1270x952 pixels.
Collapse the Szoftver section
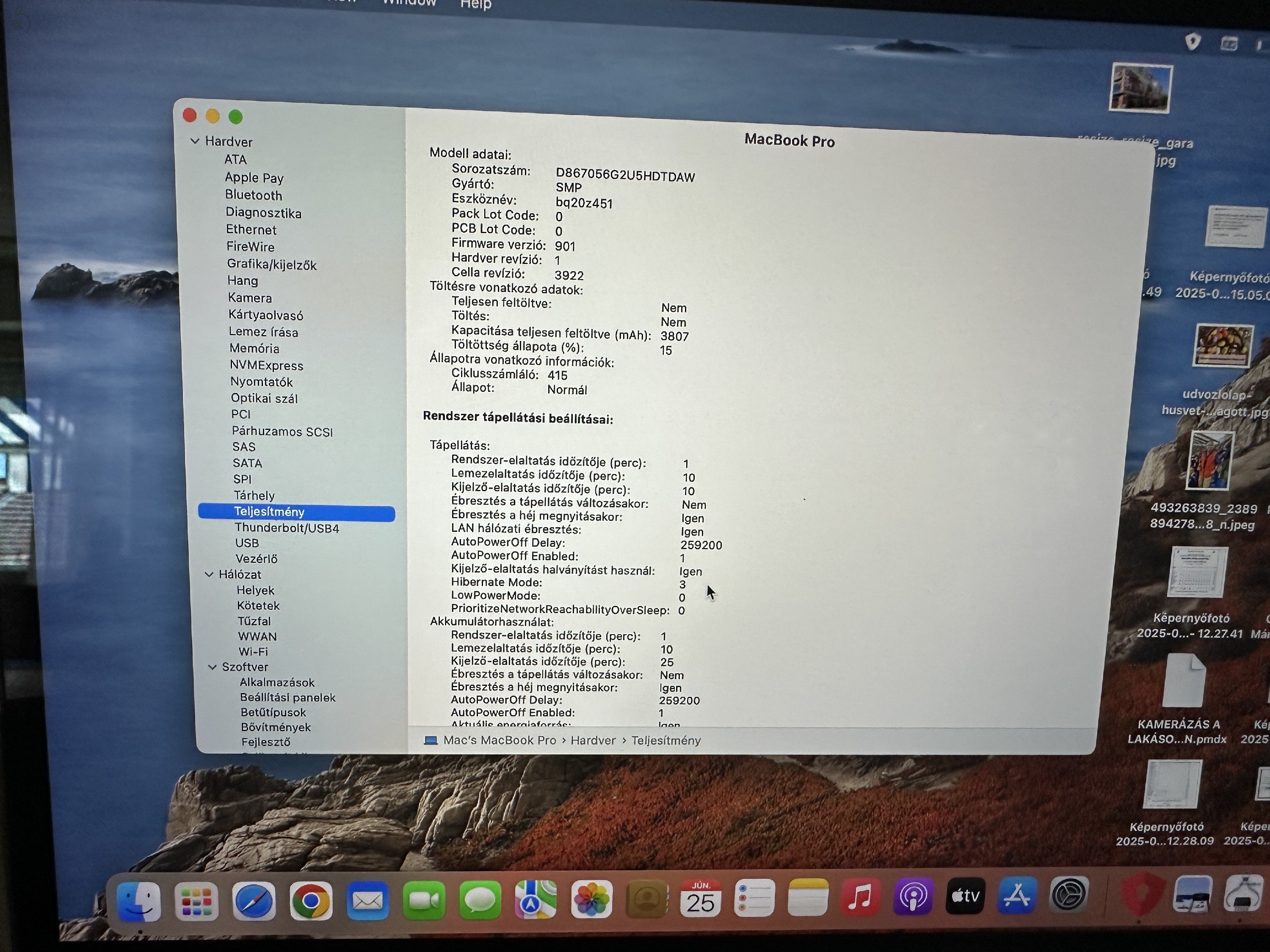click(x=212, y=667)
